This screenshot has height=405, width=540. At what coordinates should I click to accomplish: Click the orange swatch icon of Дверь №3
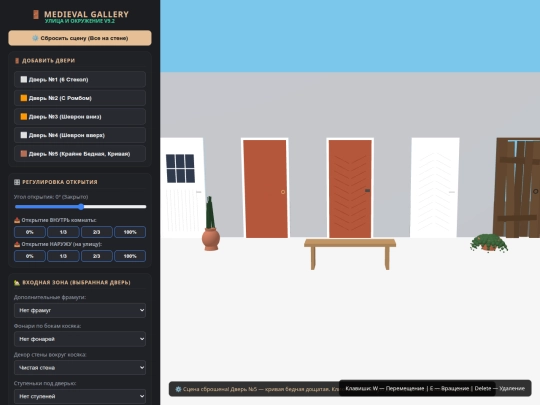[x=24, y=117]
